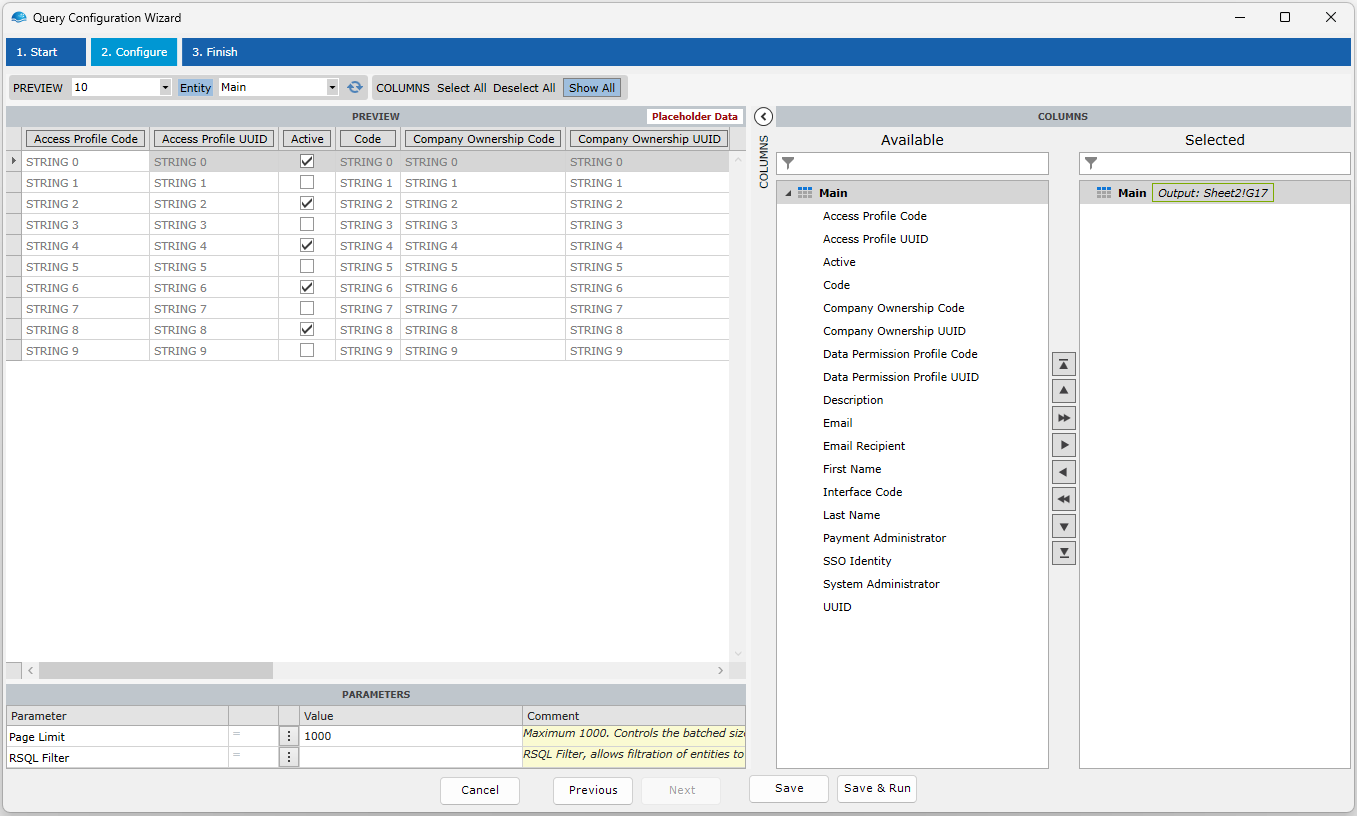Click the move-up arrow button
1357x816 pixels.
point(1064,391)
